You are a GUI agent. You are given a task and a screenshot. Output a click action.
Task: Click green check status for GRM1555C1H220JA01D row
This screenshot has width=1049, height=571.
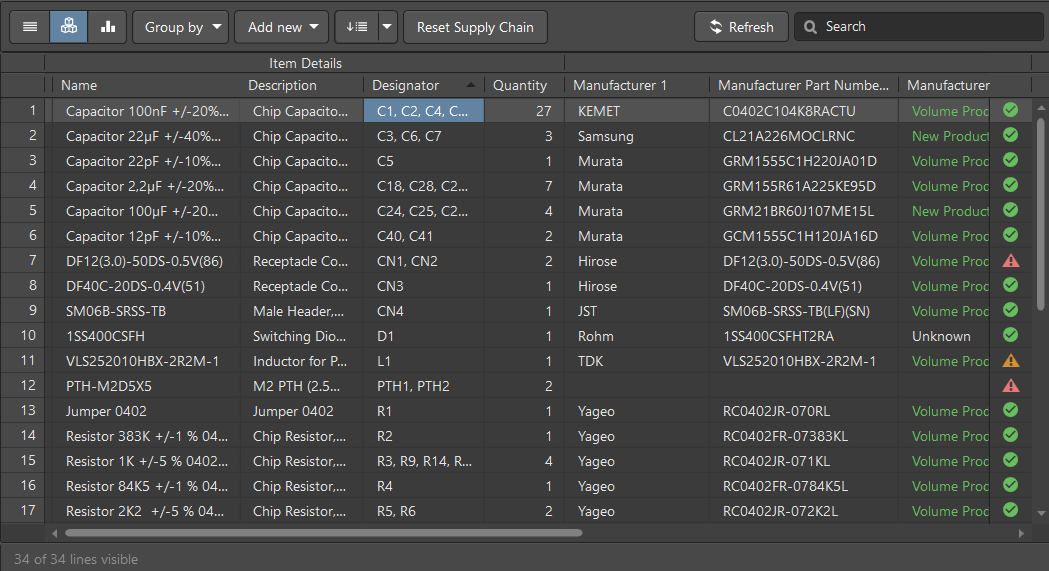click(x=1010, y=160)
